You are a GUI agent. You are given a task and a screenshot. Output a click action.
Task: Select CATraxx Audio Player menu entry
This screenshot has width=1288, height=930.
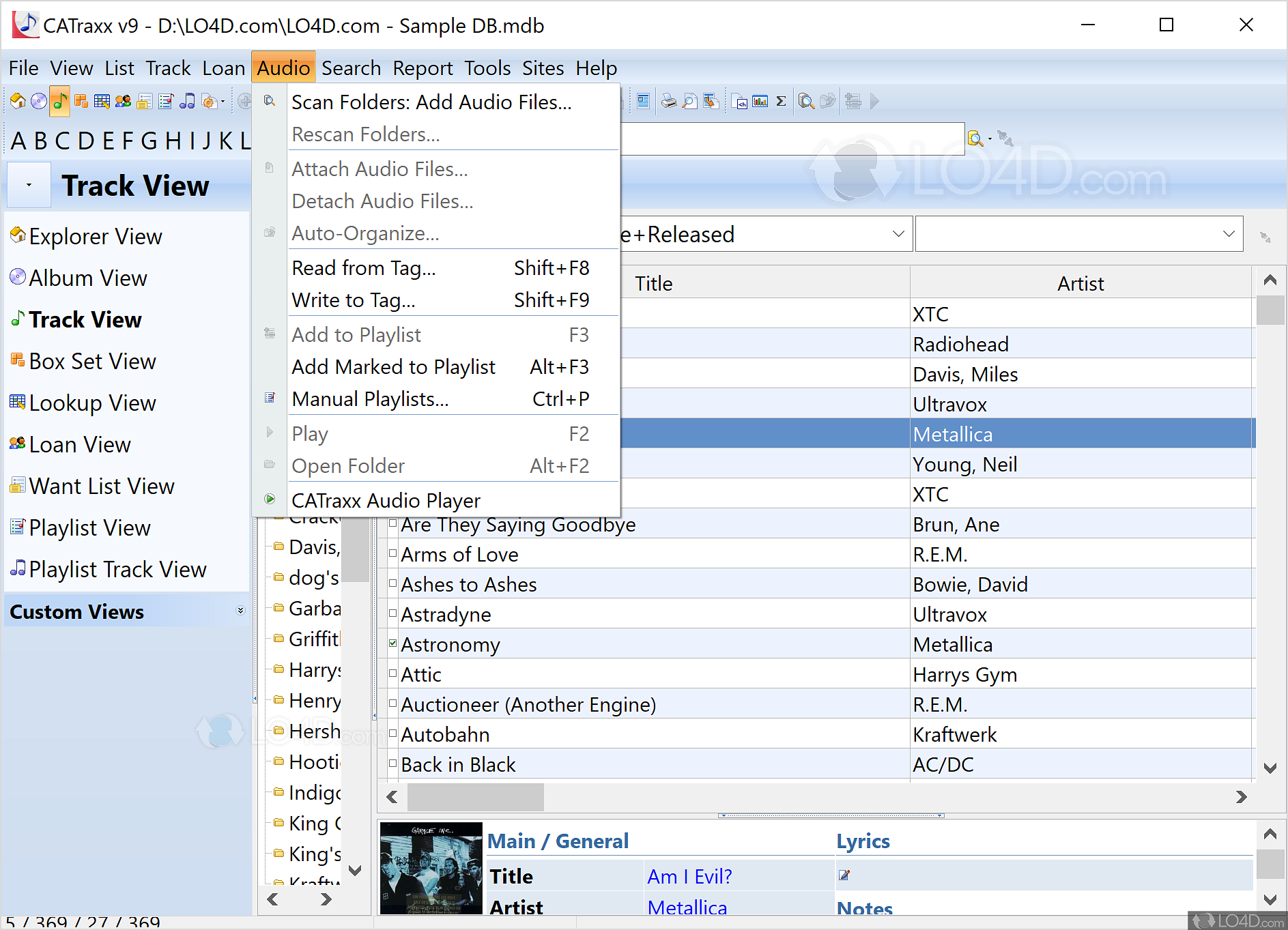pos(386,501)
